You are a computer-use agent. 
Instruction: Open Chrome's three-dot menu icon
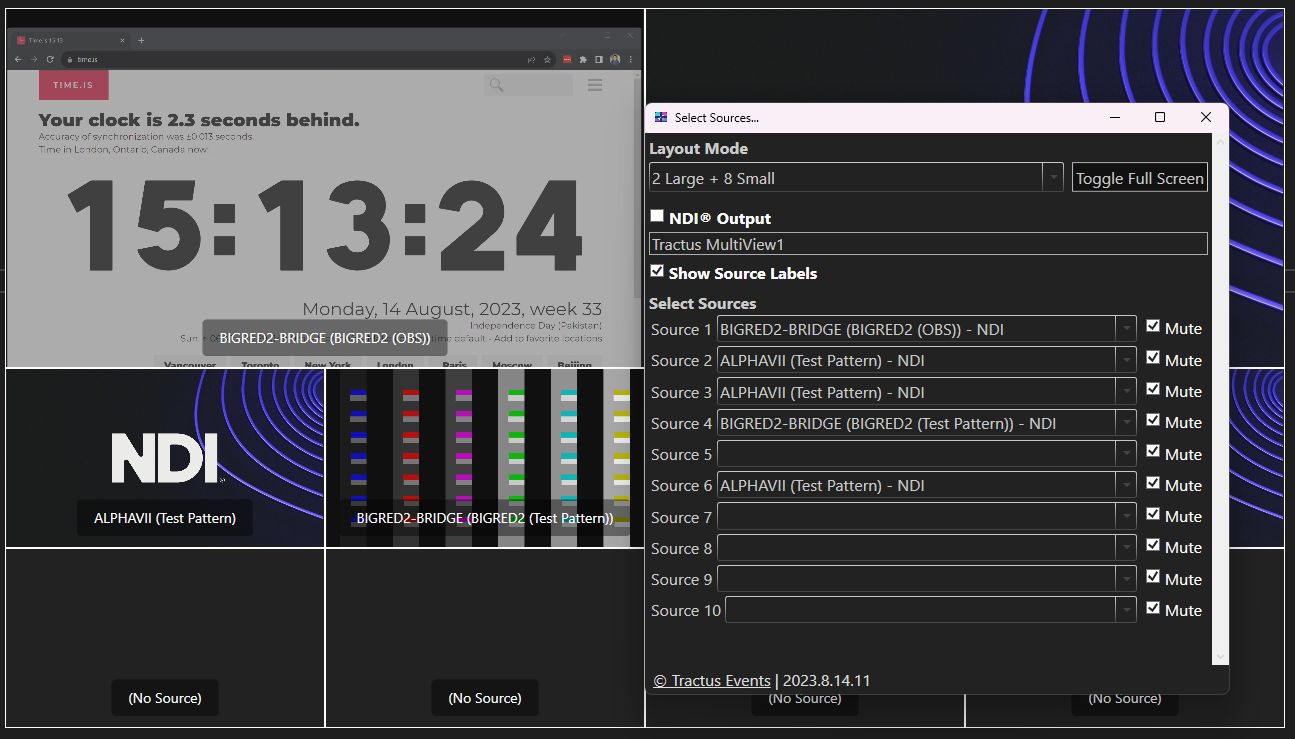(632, 59)
